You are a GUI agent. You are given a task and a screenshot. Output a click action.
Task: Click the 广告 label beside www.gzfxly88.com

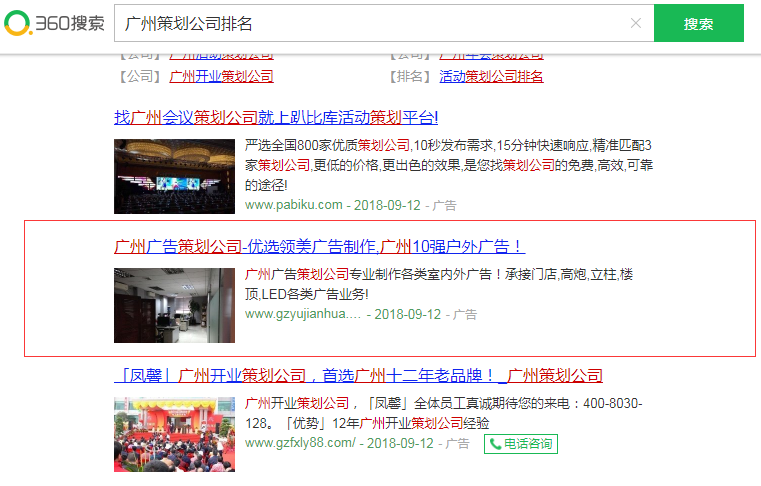point(457,443)
